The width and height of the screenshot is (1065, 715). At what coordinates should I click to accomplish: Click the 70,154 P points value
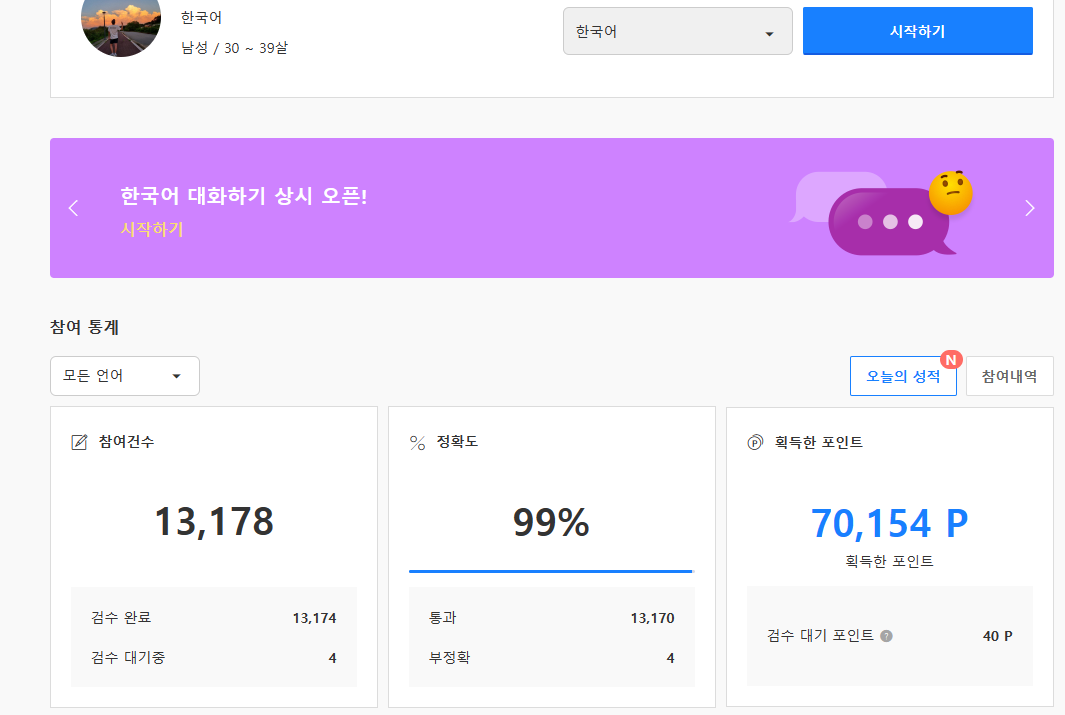click(889, 524)
